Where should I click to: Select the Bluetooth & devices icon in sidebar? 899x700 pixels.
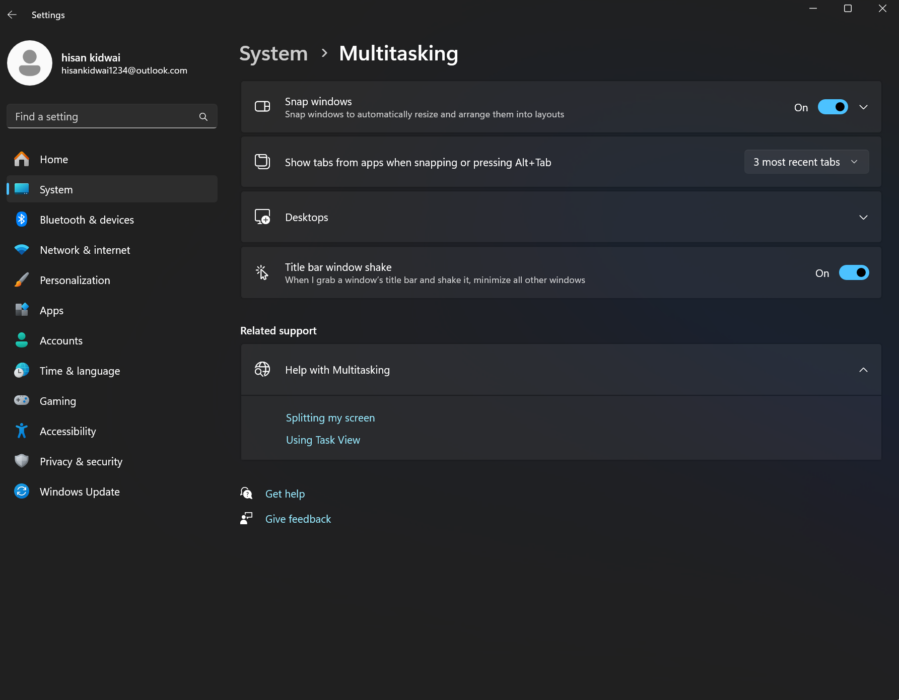pyautogui.click(x=22, y=219)
